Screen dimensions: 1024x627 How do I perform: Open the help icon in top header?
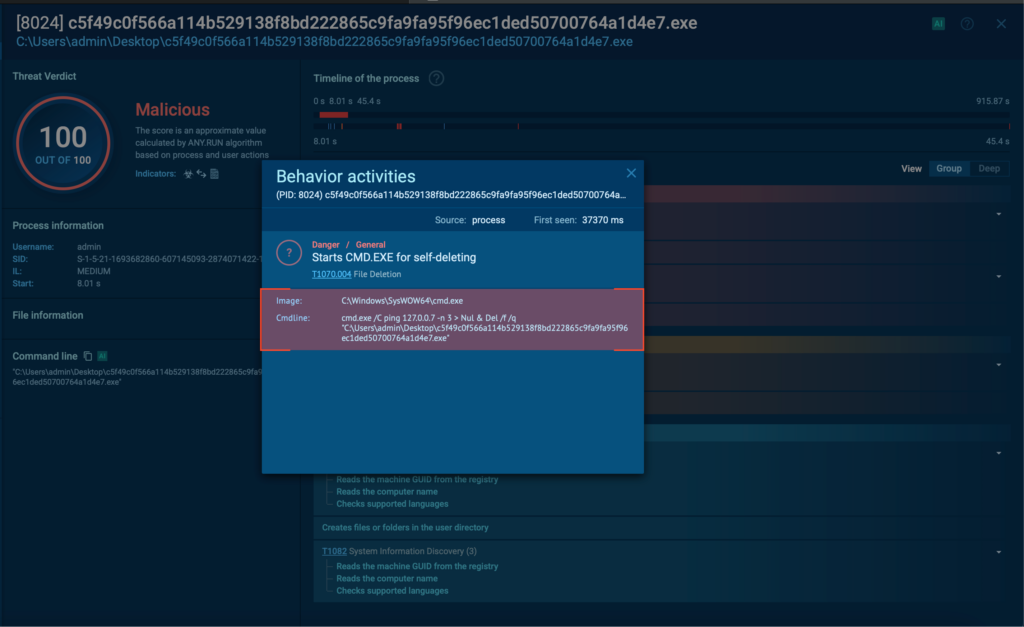point(967,24)
